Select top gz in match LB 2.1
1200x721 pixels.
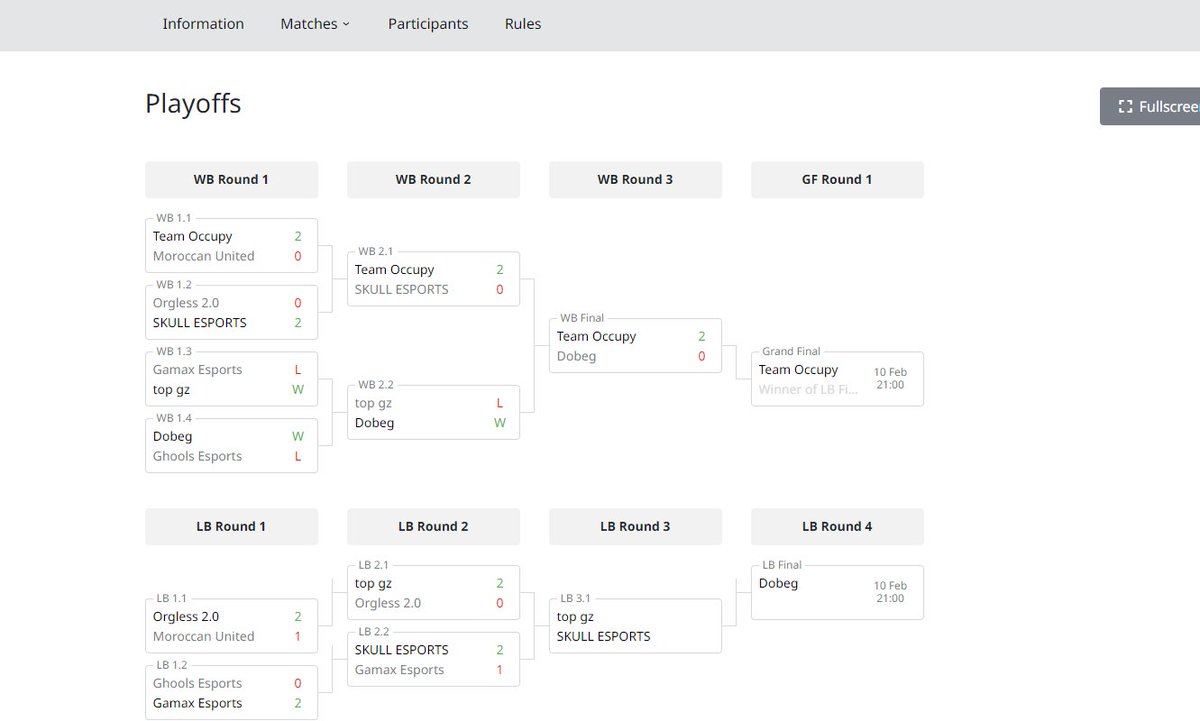coord(373,584)
